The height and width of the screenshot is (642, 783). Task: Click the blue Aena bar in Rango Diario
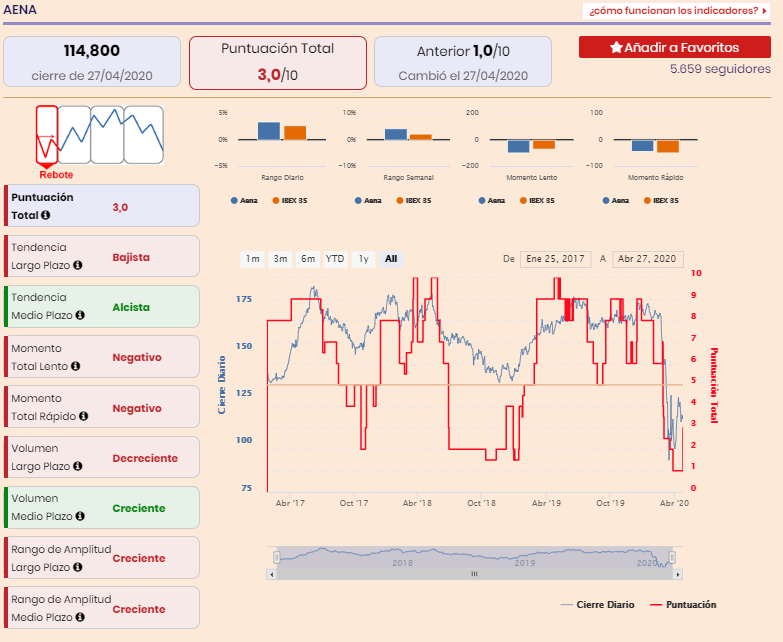pyautogui.click(x=269, y=131)
